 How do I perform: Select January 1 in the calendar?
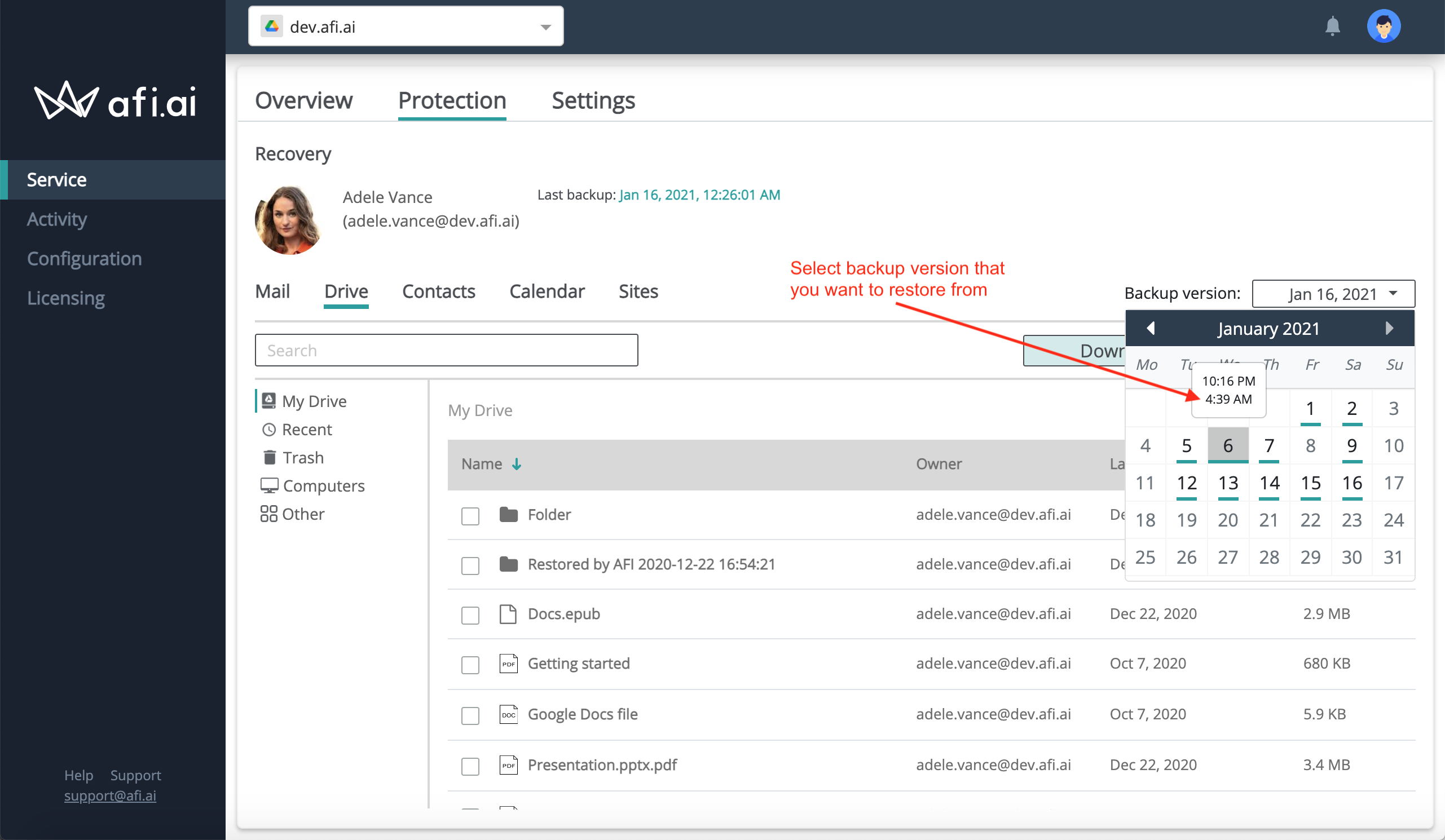[x=1310, y=408]
